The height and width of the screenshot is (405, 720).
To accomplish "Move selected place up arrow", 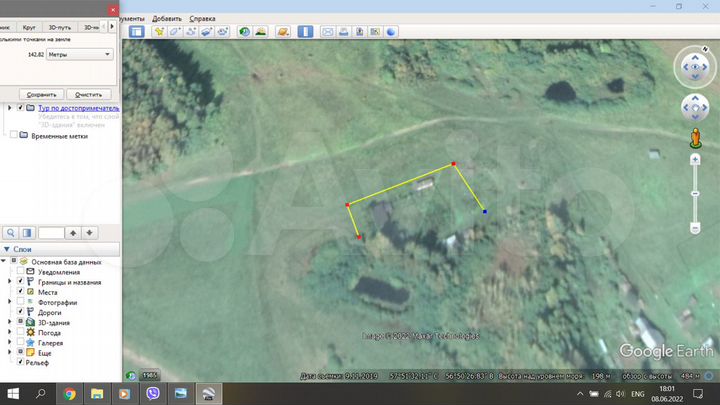I will pyautogui.click(x=73, y=233).
